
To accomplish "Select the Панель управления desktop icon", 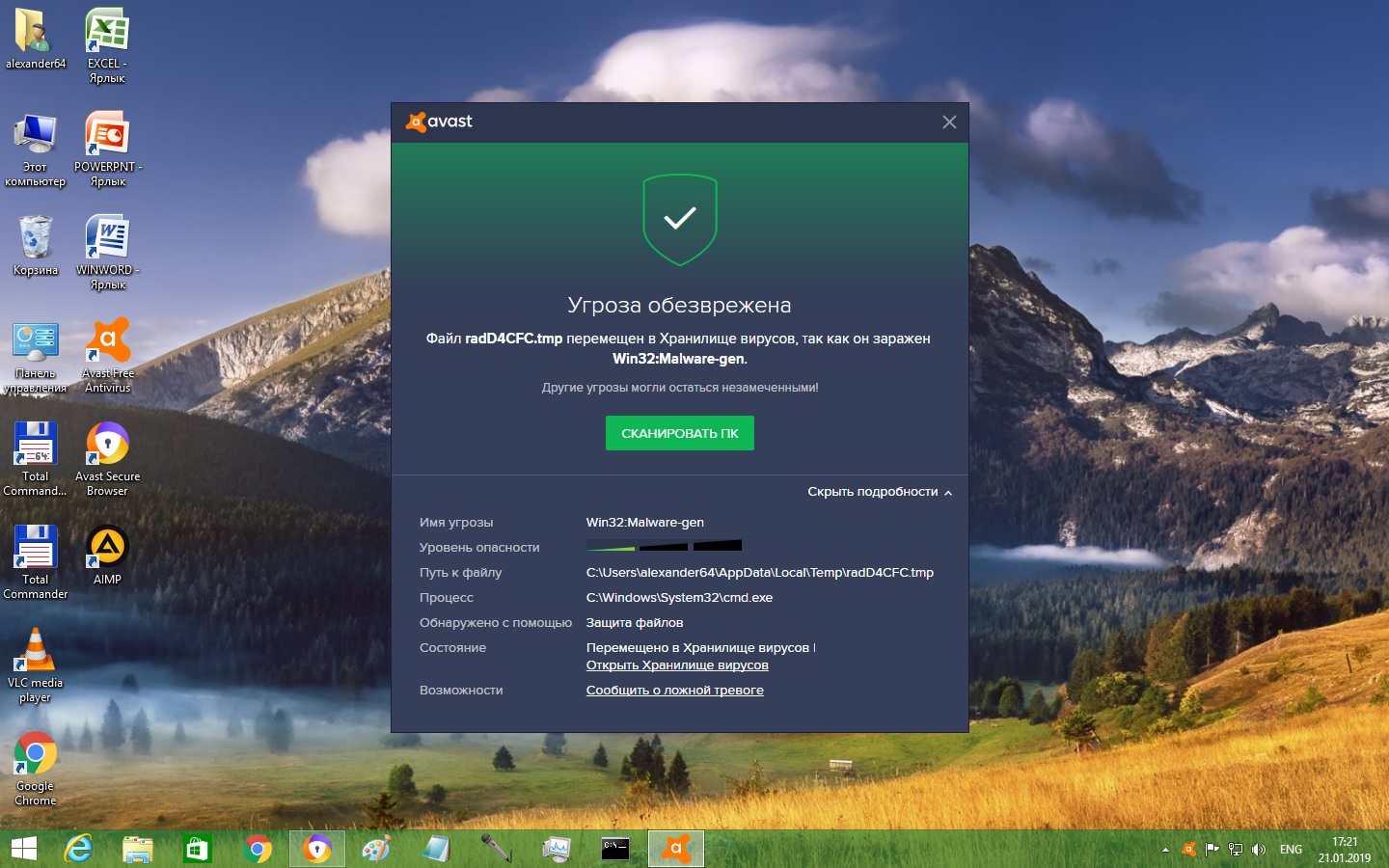I will click(x=36, y=356).
